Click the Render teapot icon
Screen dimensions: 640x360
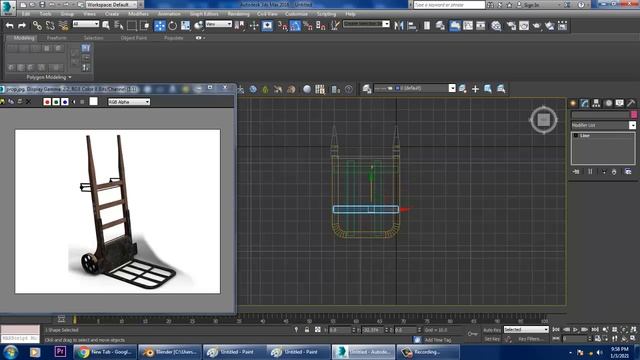(537, 26)
